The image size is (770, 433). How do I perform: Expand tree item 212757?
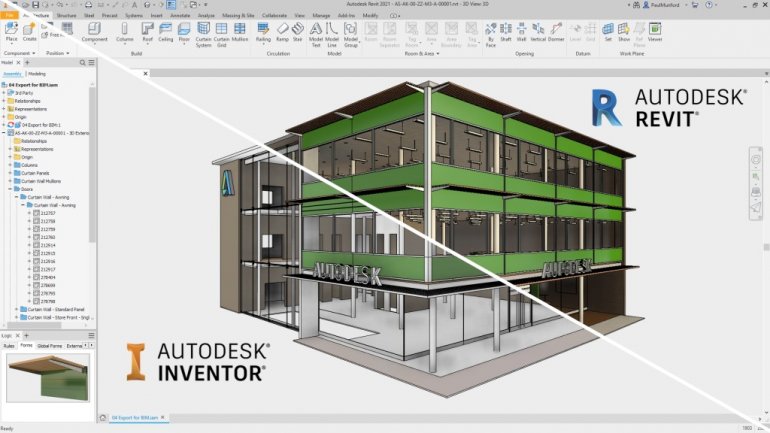(x=29, y=213)
